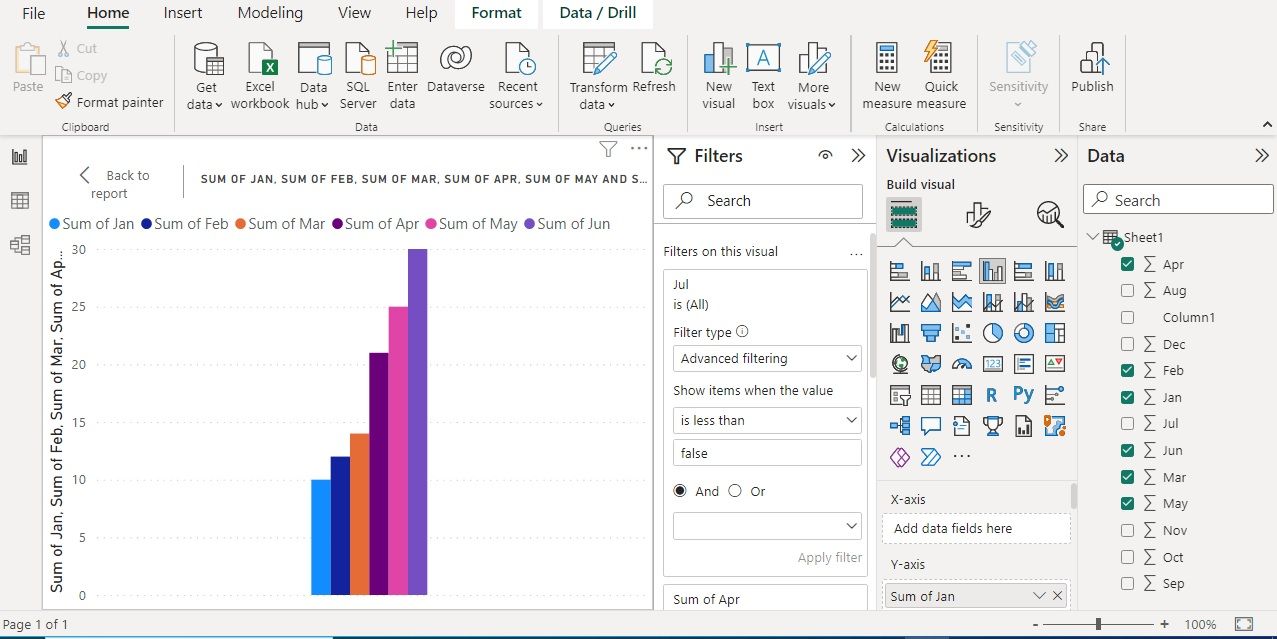The width and height of the screenshot is (1277, 639).
Task: Open the Data / Drill tab
Action: click(597, 13)
